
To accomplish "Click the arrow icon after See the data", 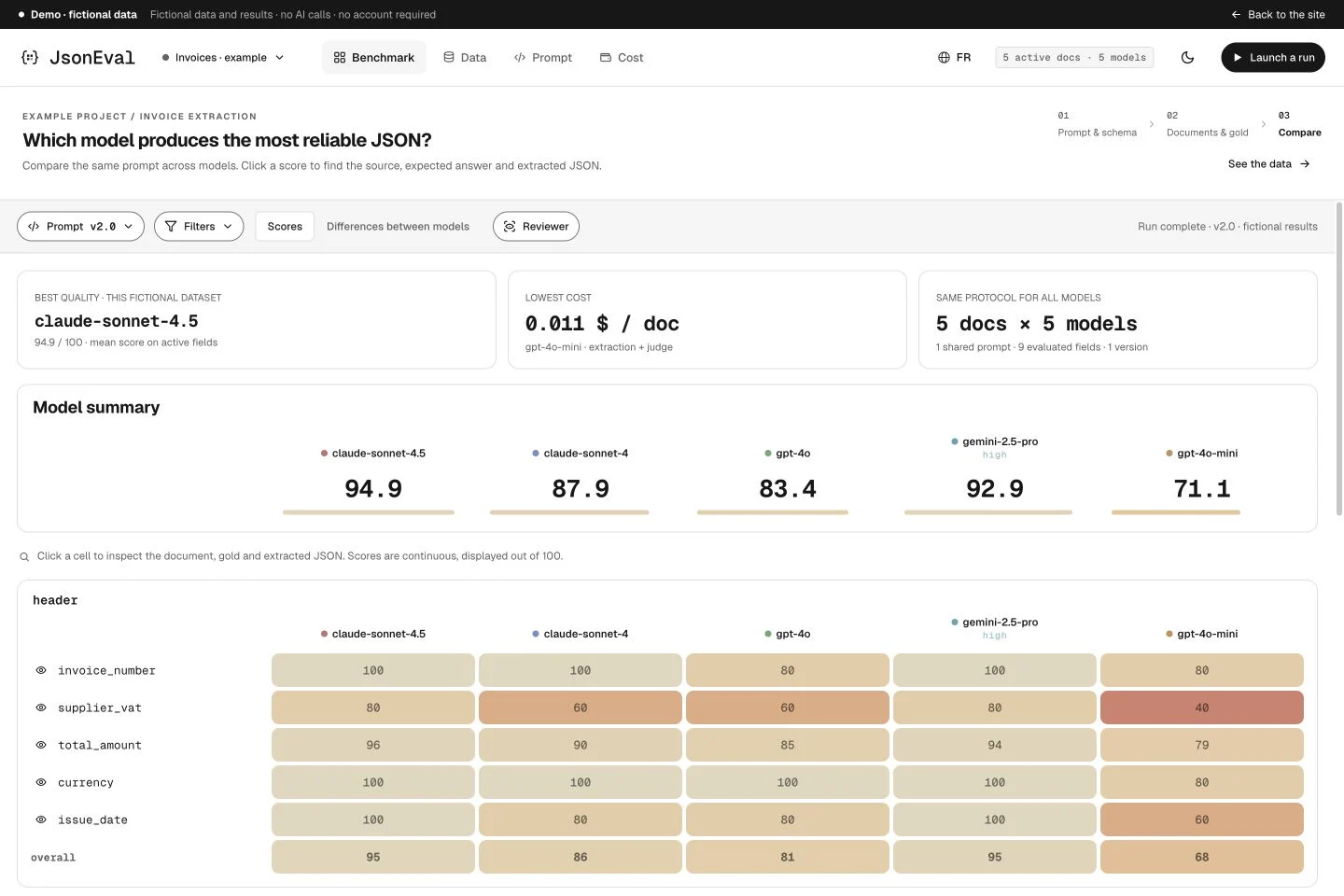I will pyautogui.click(x=1305, y=164).
